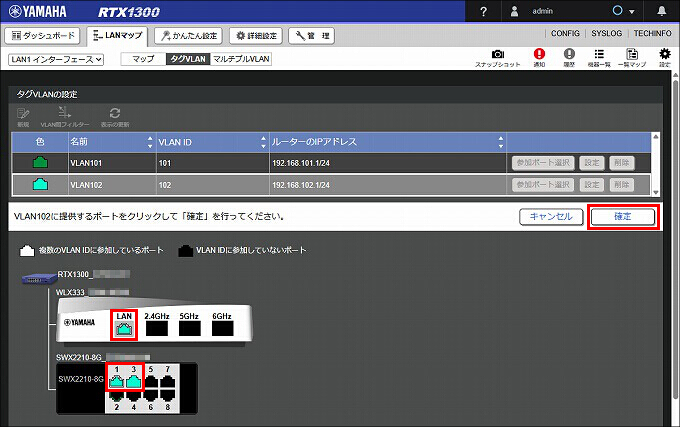This screenshot has height=427, width=680.
Task: Open the 管理 tab
Action: tap(311, 36)
